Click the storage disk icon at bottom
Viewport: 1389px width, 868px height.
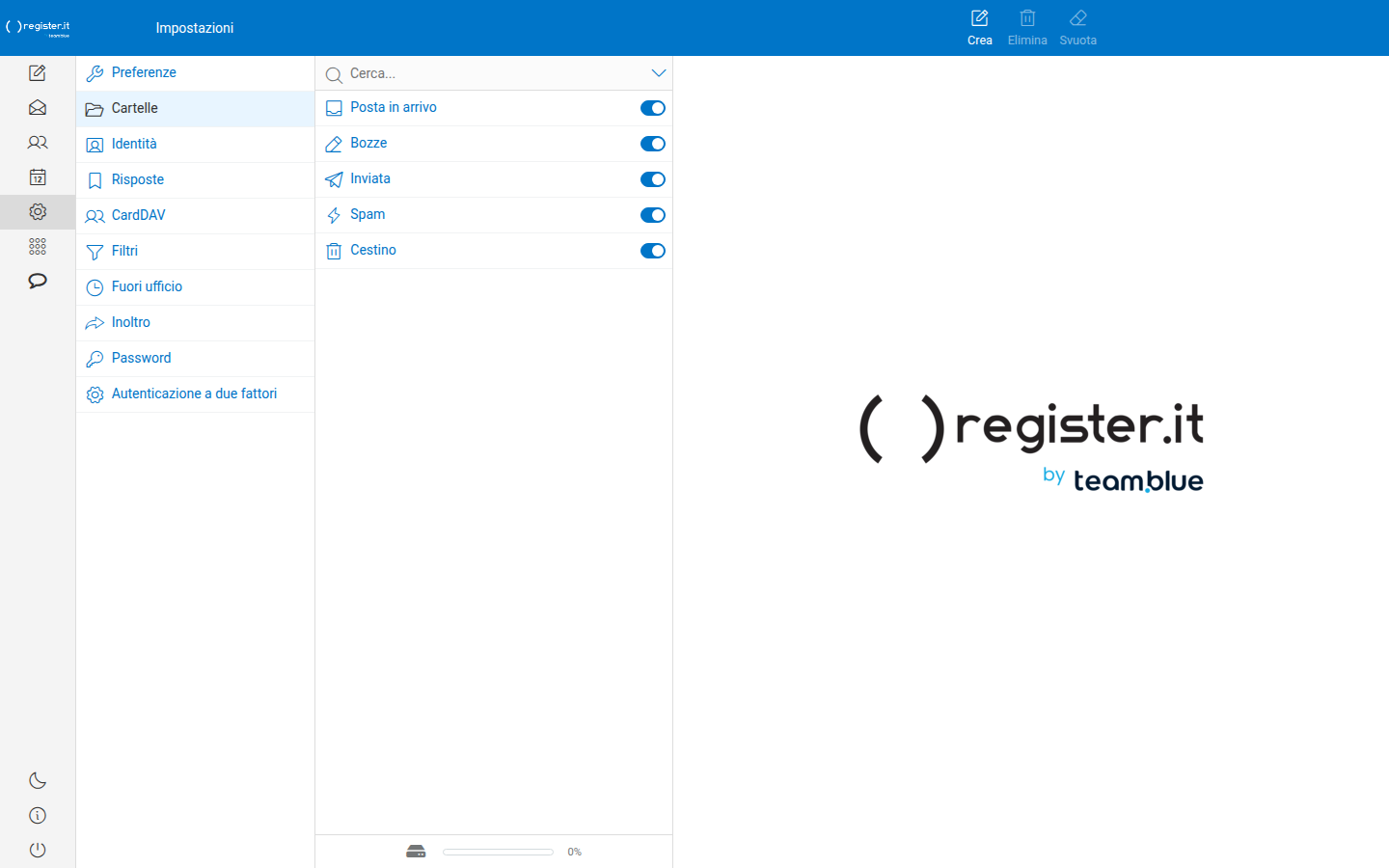[416, 852]
